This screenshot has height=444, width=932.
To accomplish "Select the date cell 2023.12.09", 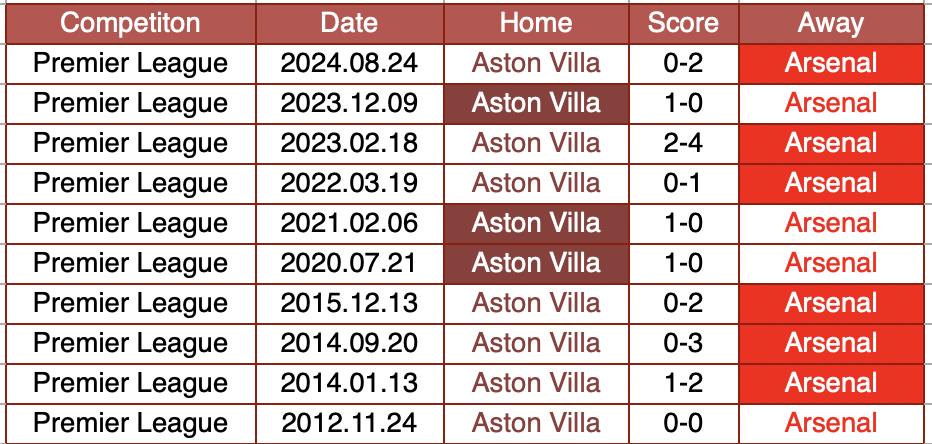I will click(349, 104).
